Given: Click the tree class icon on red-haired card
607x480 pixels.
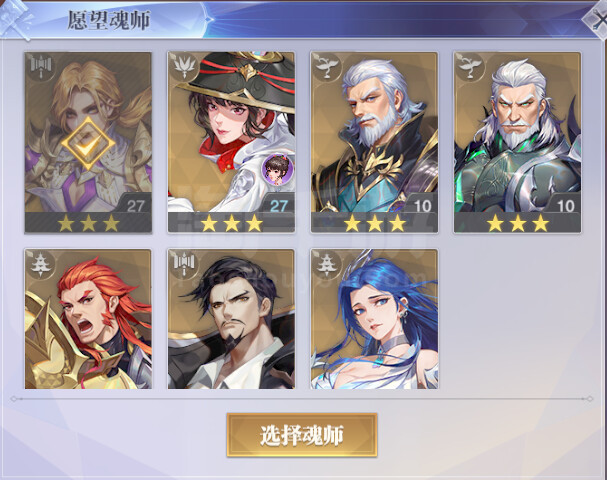Looking at the screenshot, I should pos(41,265).
